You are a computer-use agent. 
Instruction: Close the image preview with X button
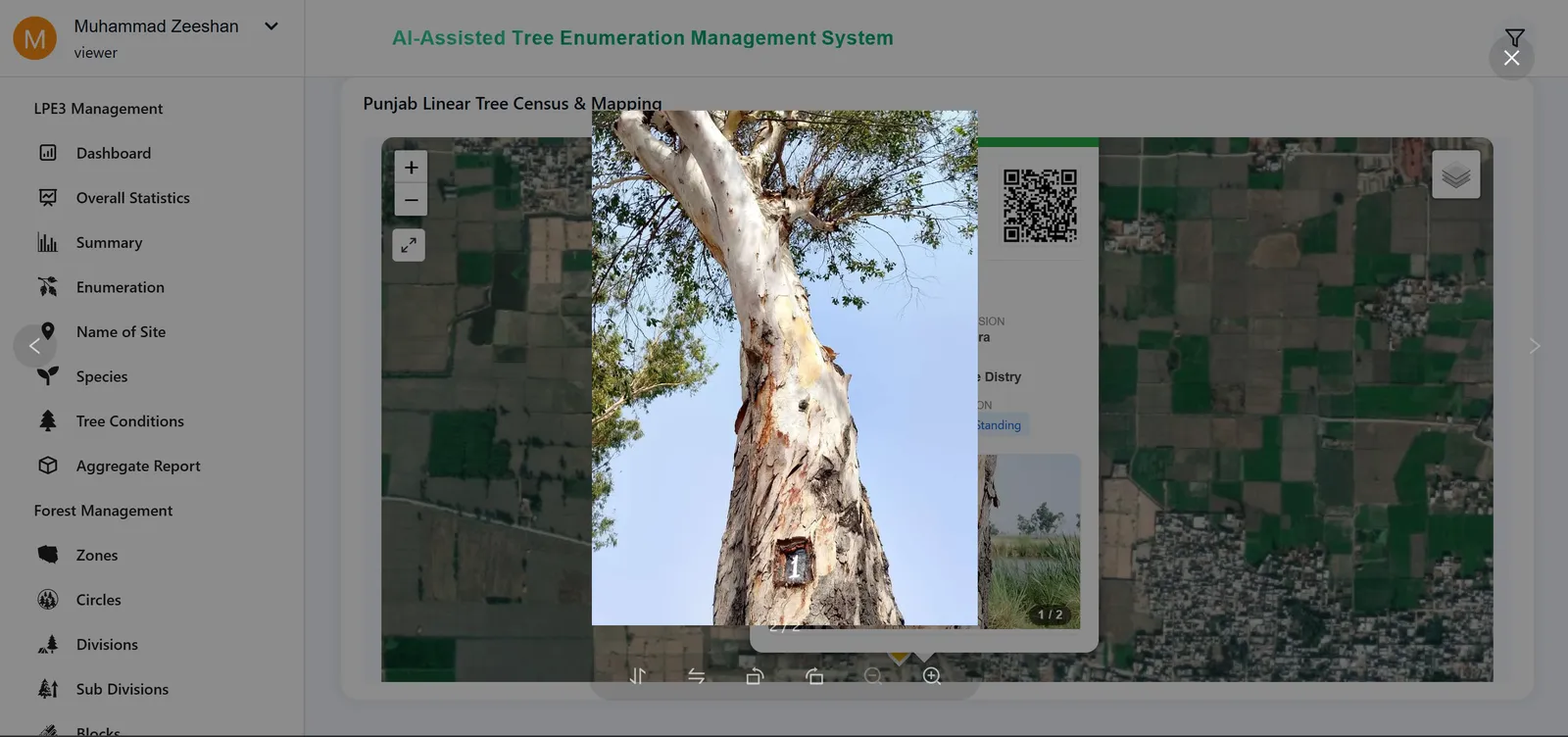[x=1511, y=58]
